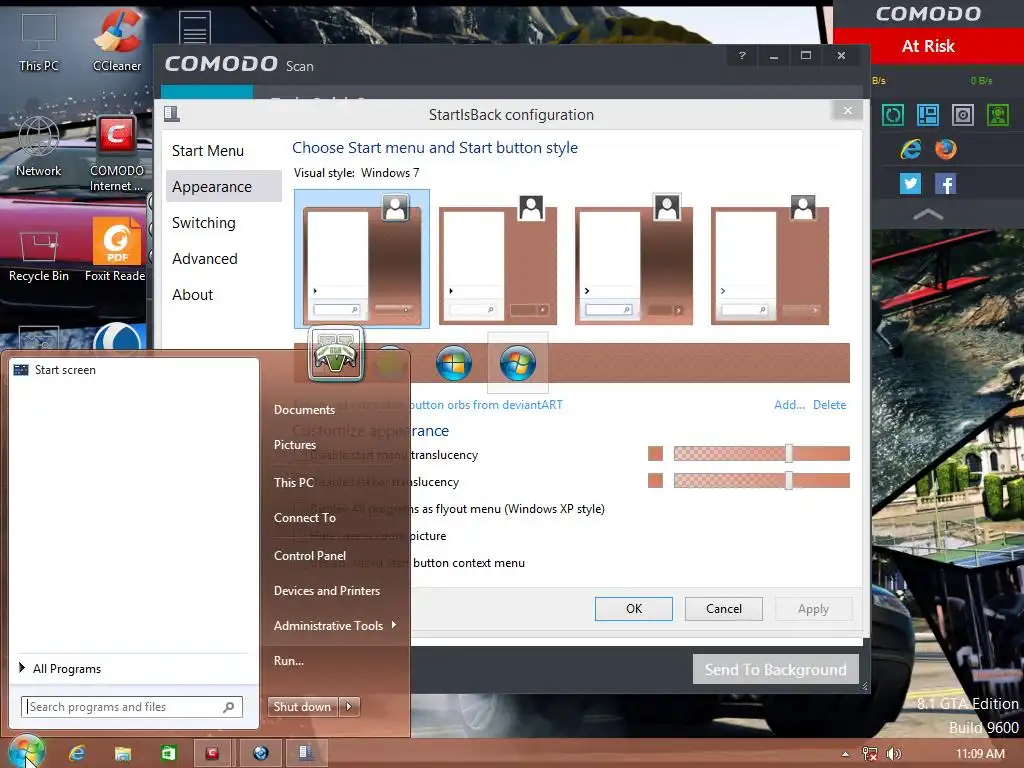Open Twitter link in Comodo widget
The image size is (1024, 768).
[910, 184]
